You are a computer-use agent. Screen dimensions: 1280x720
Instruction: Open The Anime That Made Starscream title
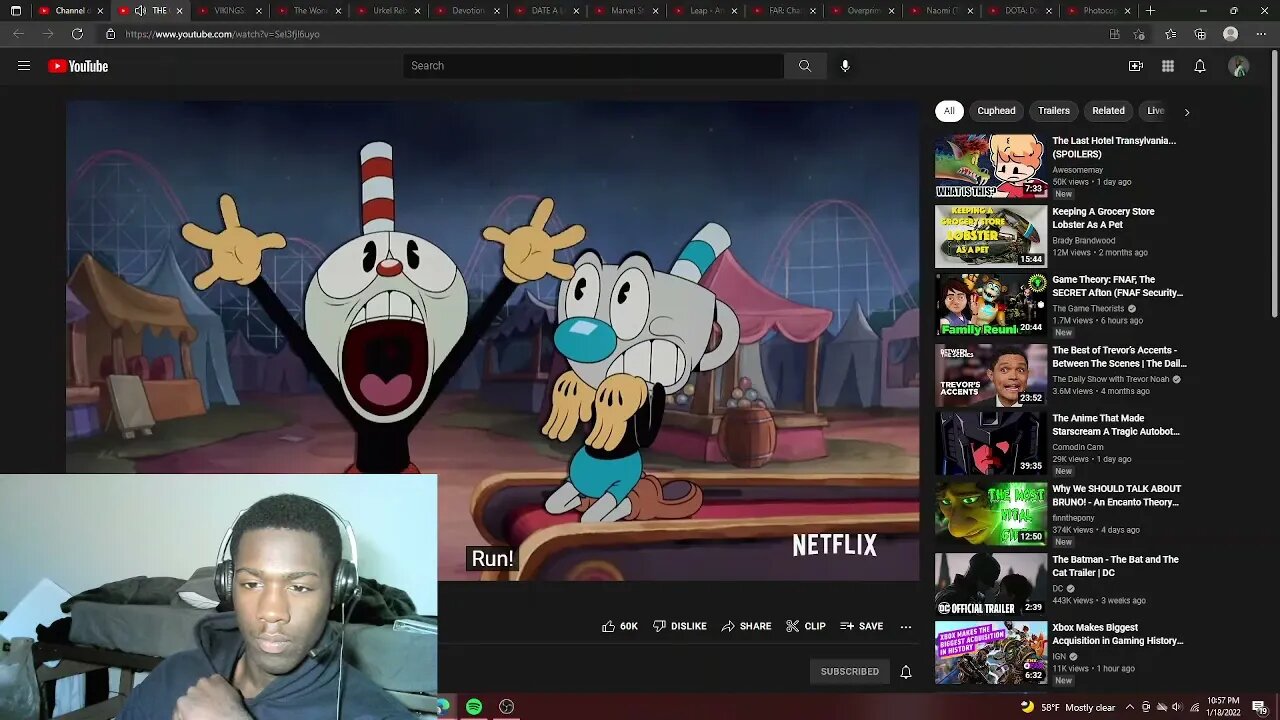1116,425
